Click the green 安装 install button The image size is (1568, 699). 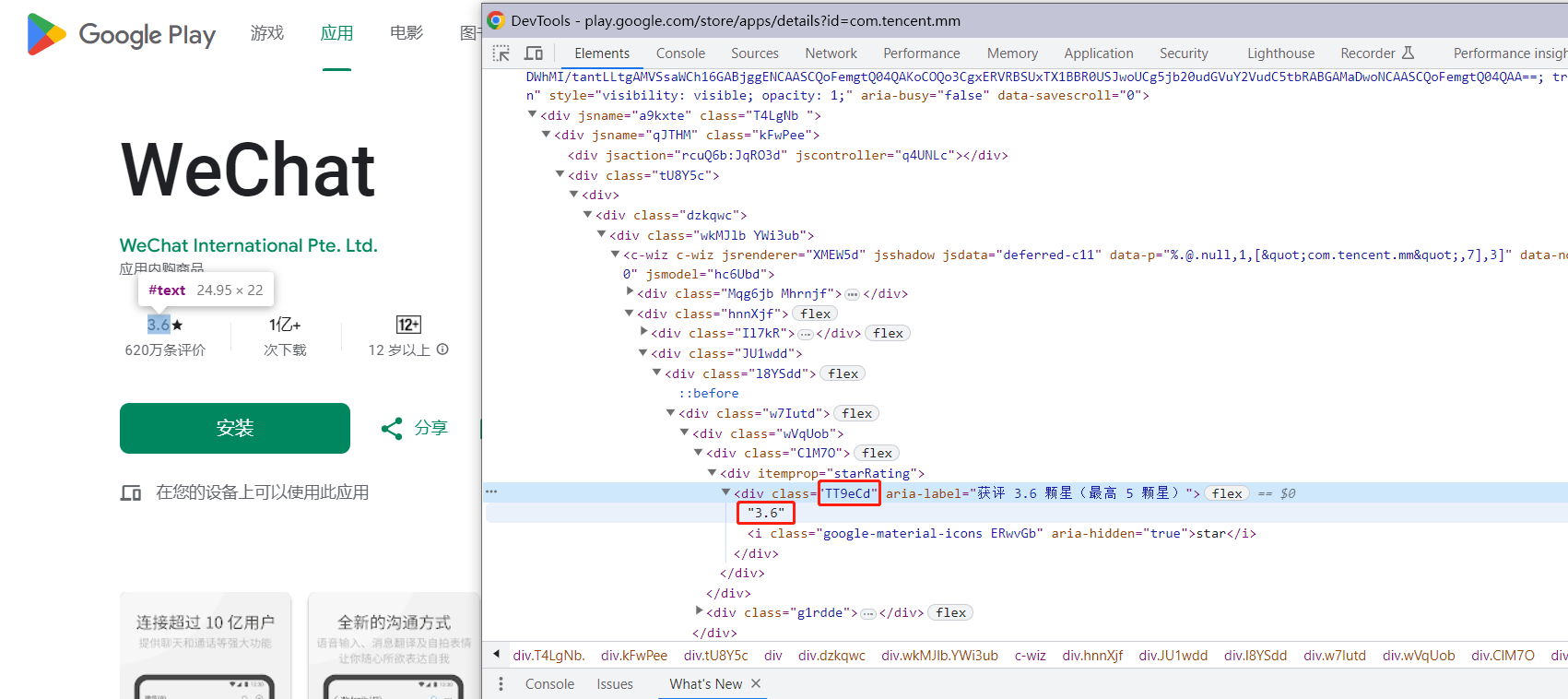(x=235, y=428)
